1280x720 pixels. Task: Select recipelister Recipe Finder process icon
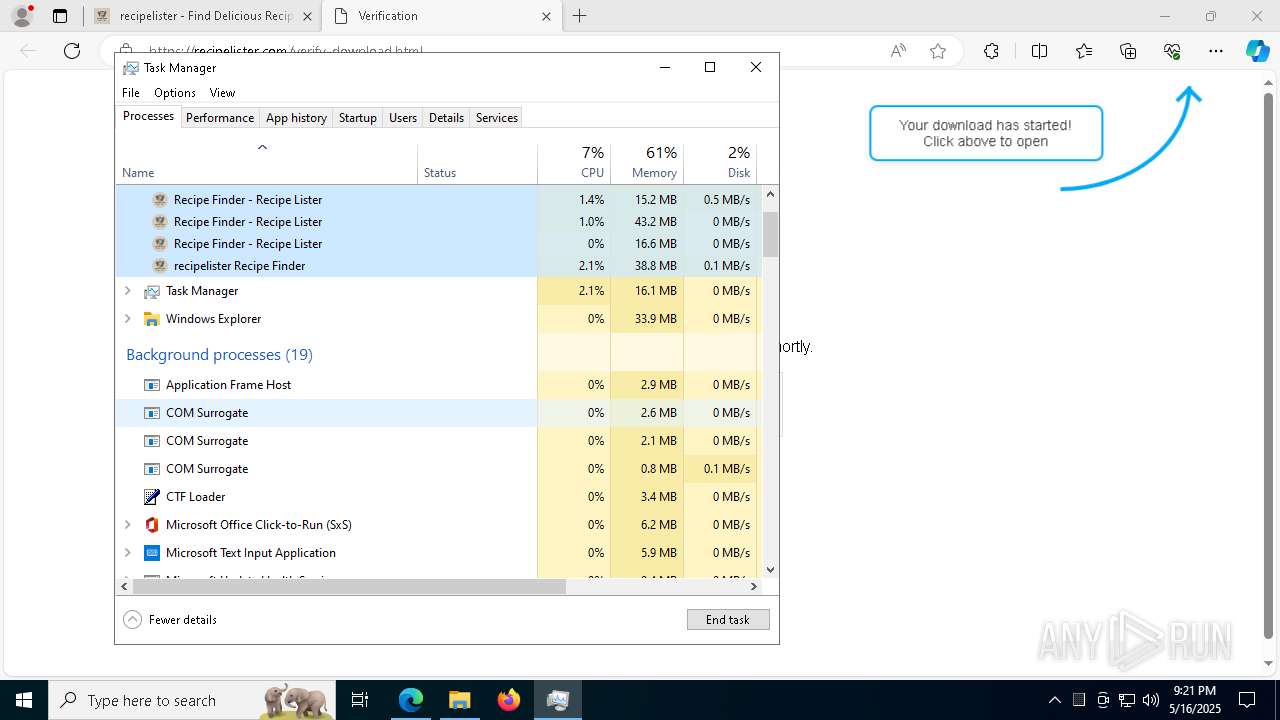coord(160,266)
